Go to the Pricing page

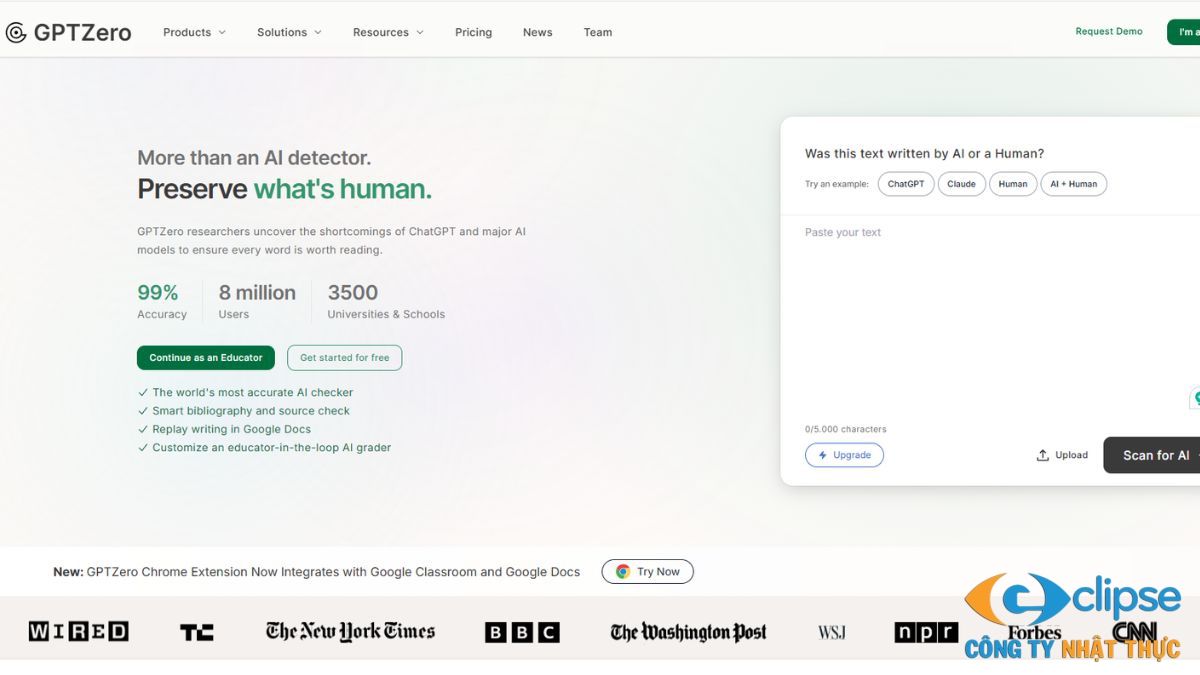pos(473,32)
